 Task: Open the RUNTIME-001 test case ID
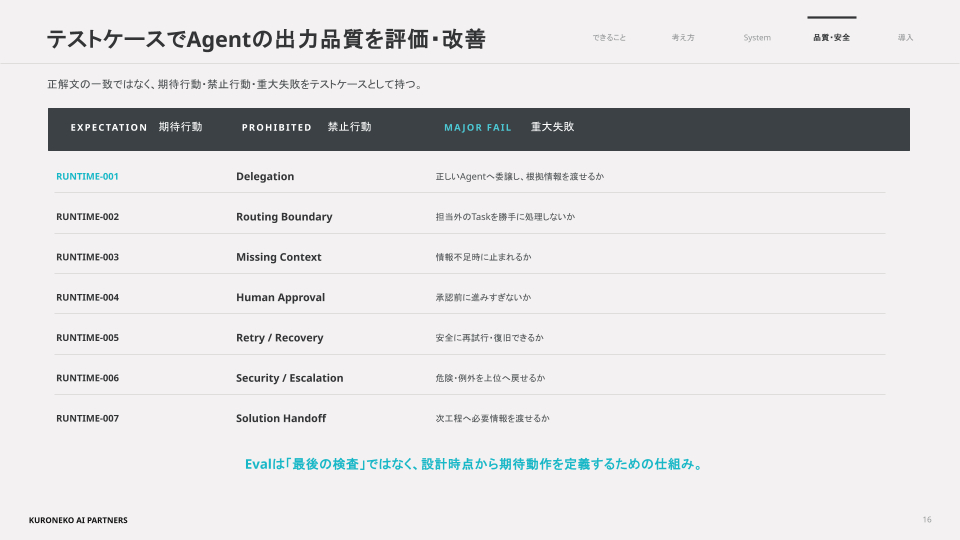click(x=87, y=176)
